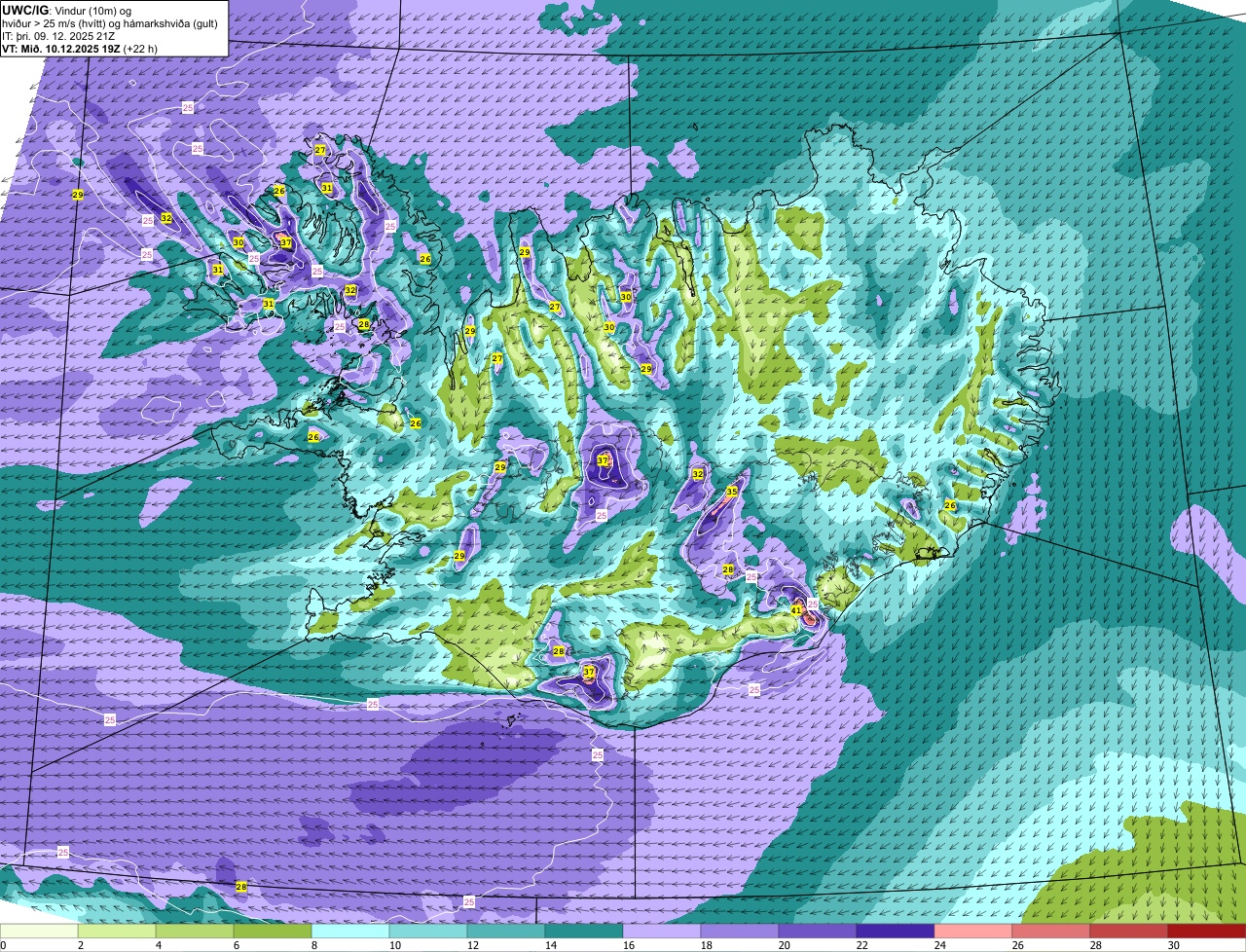Select the light cyan 8–10 m/s legend swatch
Image resolution: width=1246 pixels, height=952 pixels.
351,932
